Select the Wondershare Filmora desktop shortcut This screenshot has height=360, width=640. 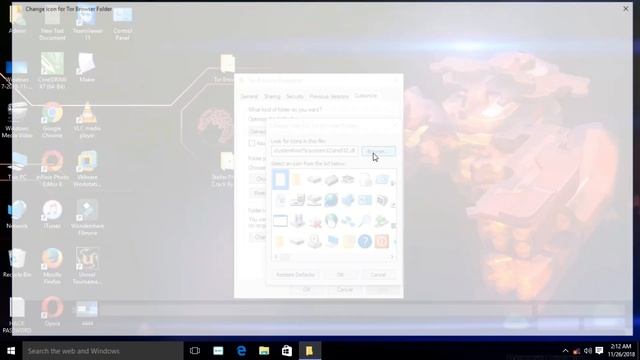(x=87, y=218)
